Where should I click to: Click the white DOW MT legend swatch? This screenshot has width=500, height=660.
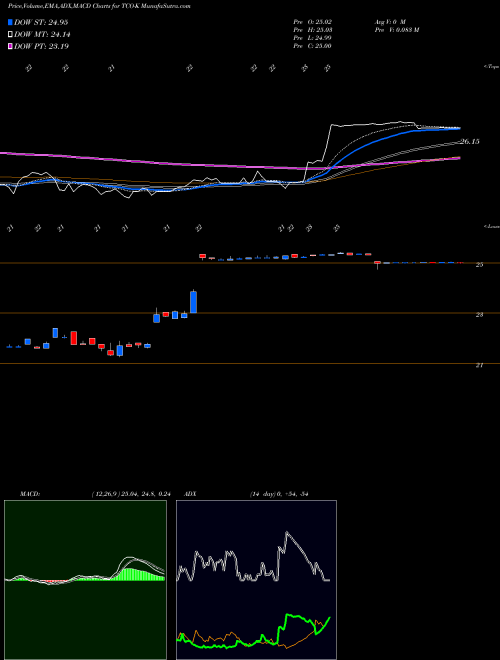point(10,35)
